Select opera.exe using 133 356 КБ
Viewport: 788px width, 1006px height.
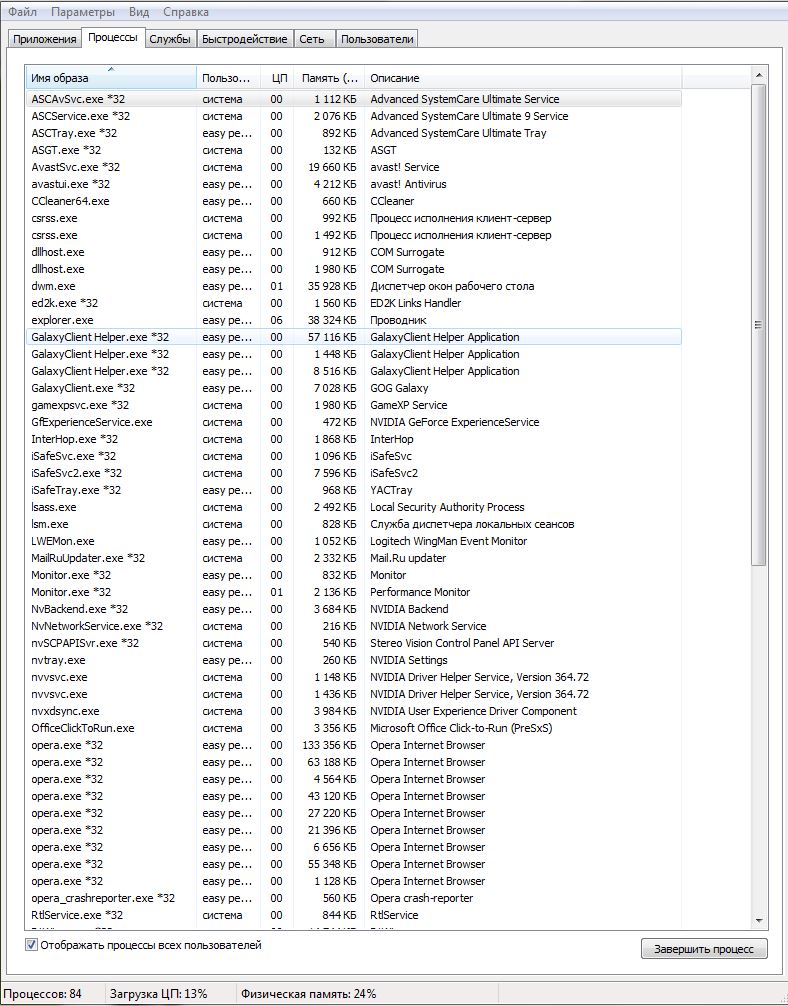coord(354,745)
